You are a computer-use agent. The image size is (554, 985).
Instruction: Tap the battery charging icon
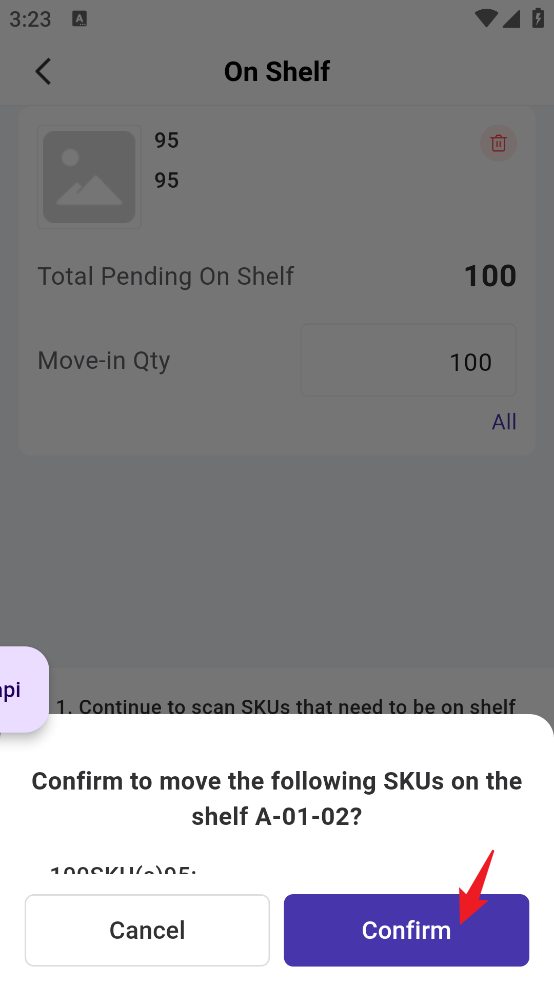click(538, 18)
